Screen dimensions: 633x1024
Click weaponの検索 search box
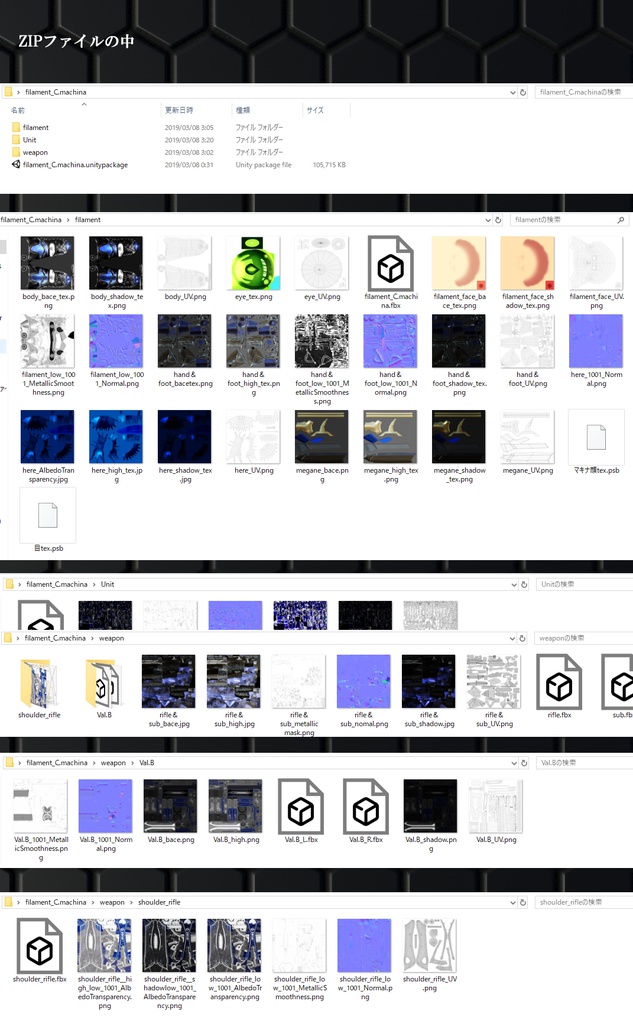pyautogui.click(x=583, y=638)
